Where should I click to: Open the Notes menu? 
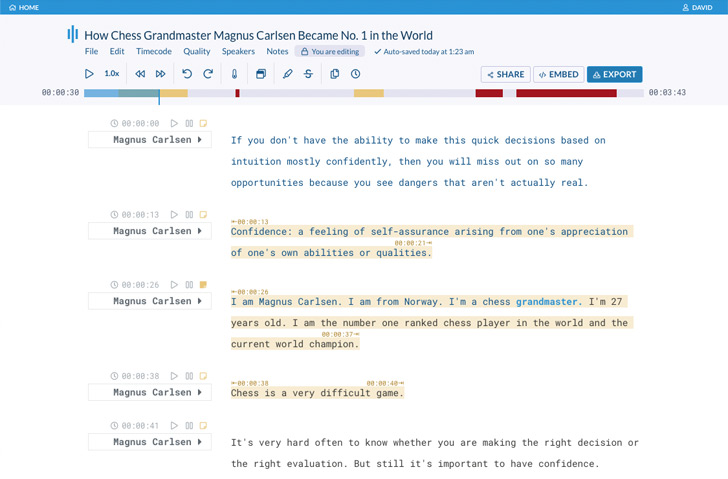277,52
